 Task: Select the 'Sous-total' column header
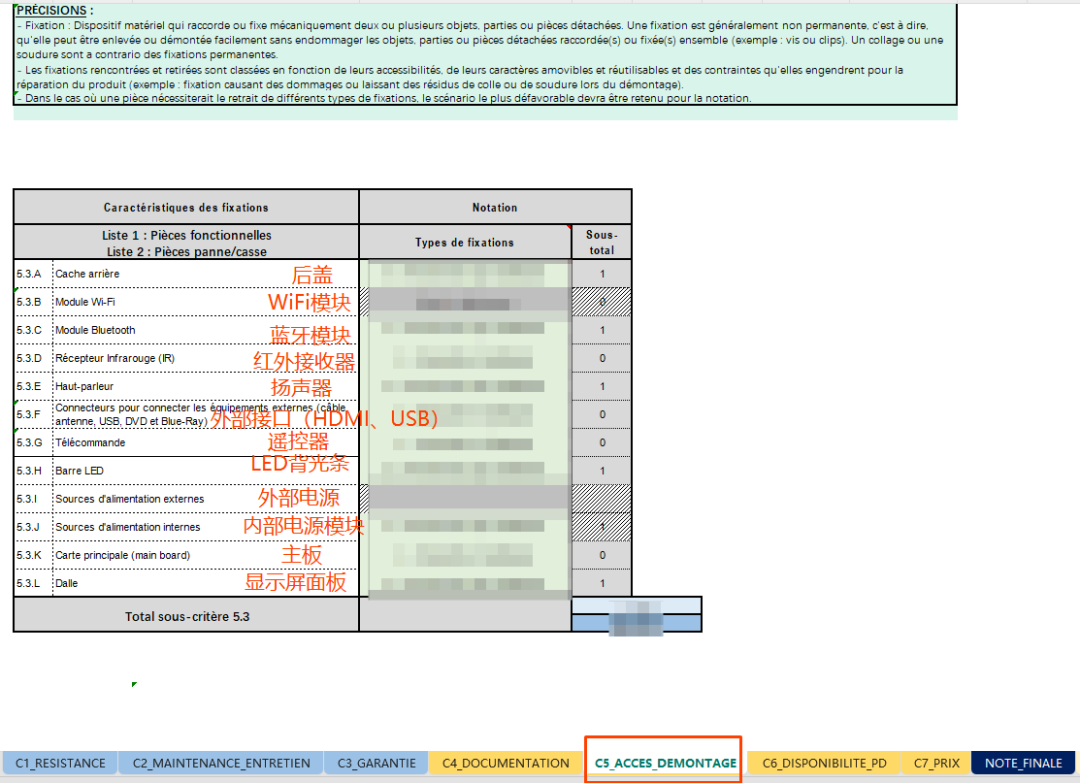[601, 242]
